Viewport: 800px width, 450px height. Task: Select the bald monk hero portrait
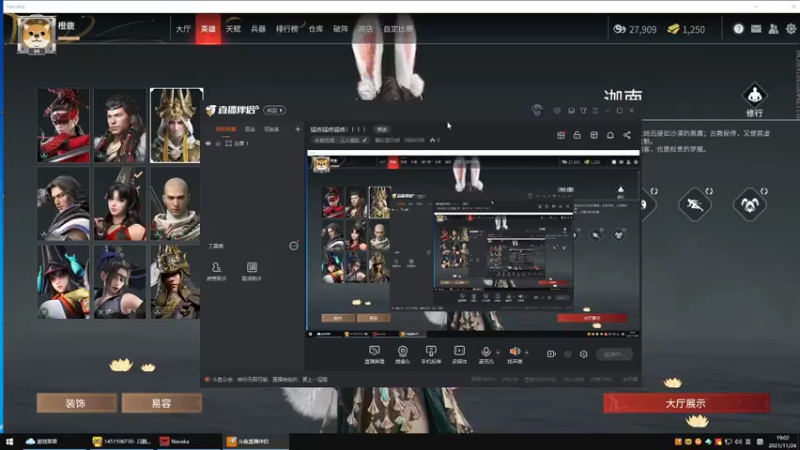click(176, 204)
